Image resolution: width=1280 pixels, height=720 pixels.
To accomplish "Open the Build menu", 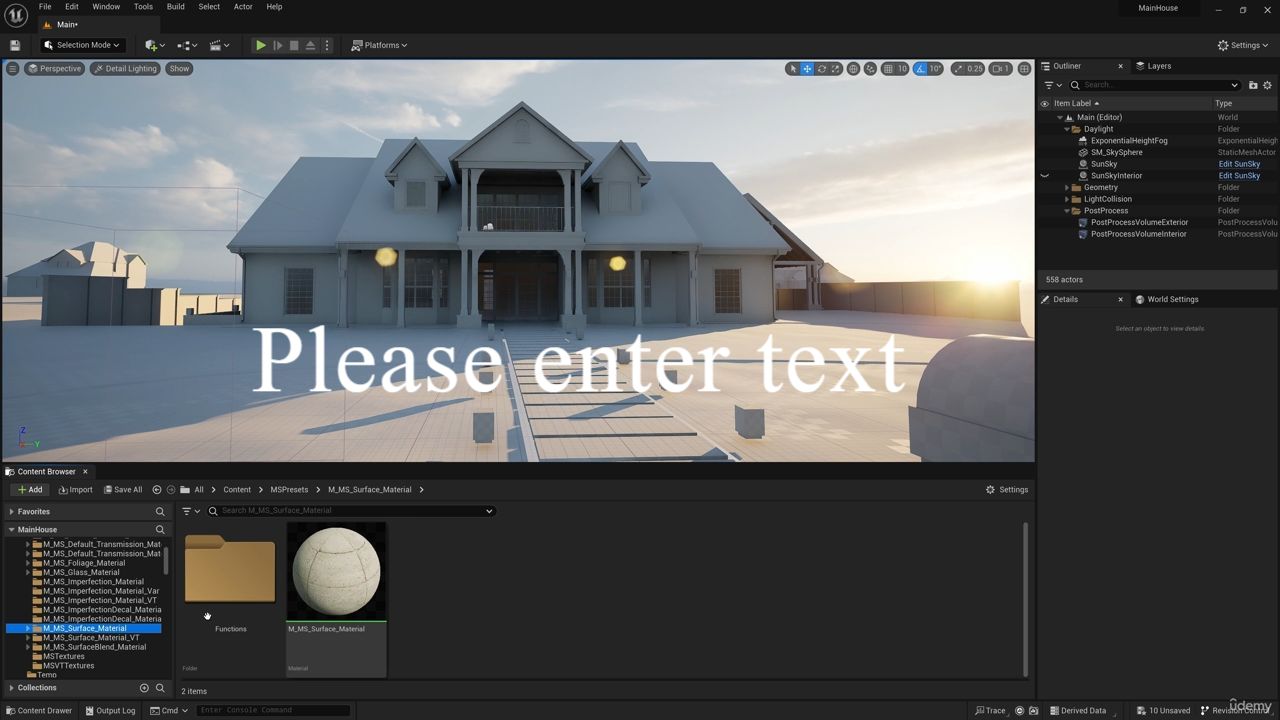I will pos(175,7).
